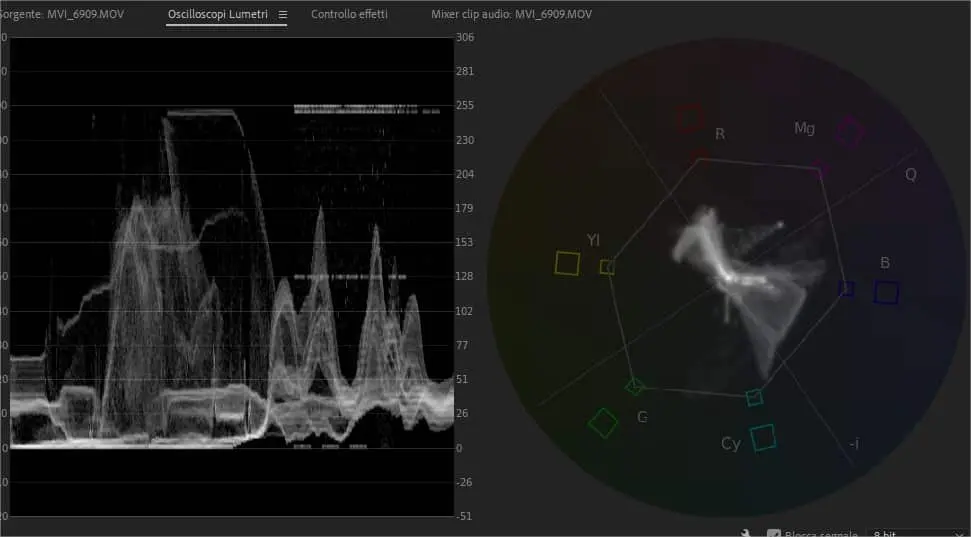Image resolution: width=971 pixels, height=537 pixels.
Task: Click the large magenta Mg target box
Action: pyautogui.click(x=850, y=131)
